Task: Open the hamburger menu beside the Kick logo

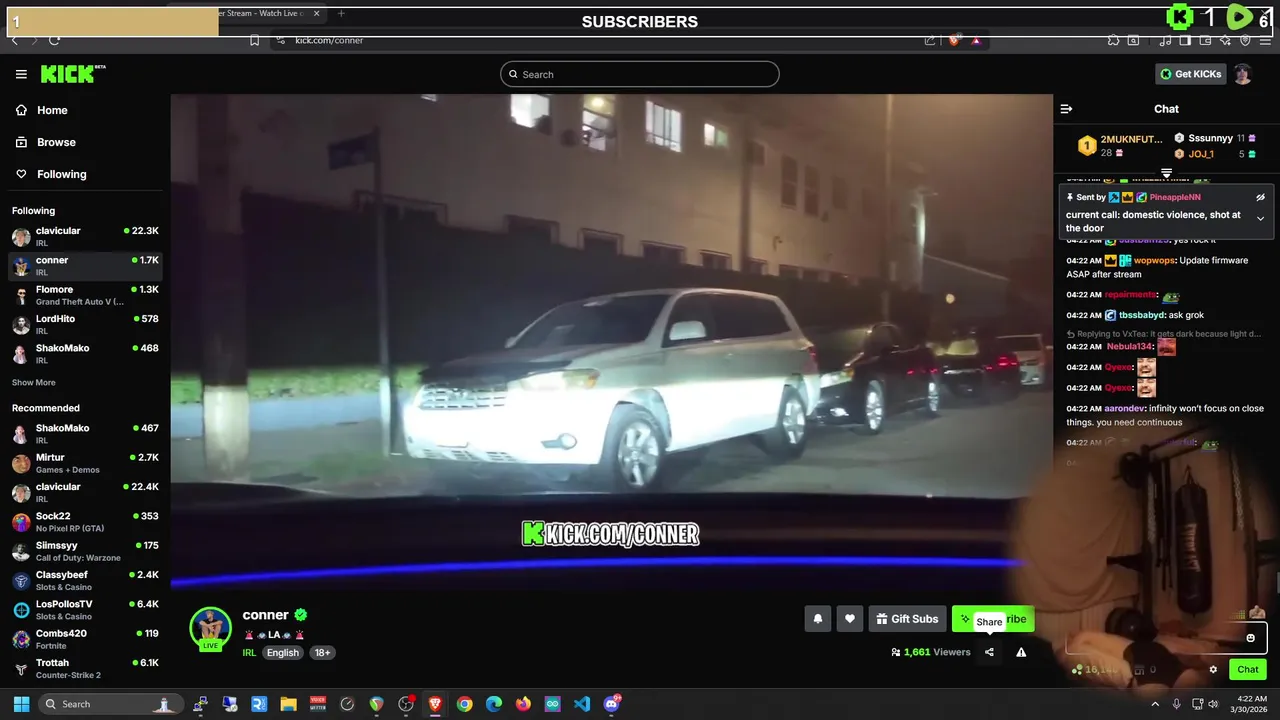Action: 21,74
